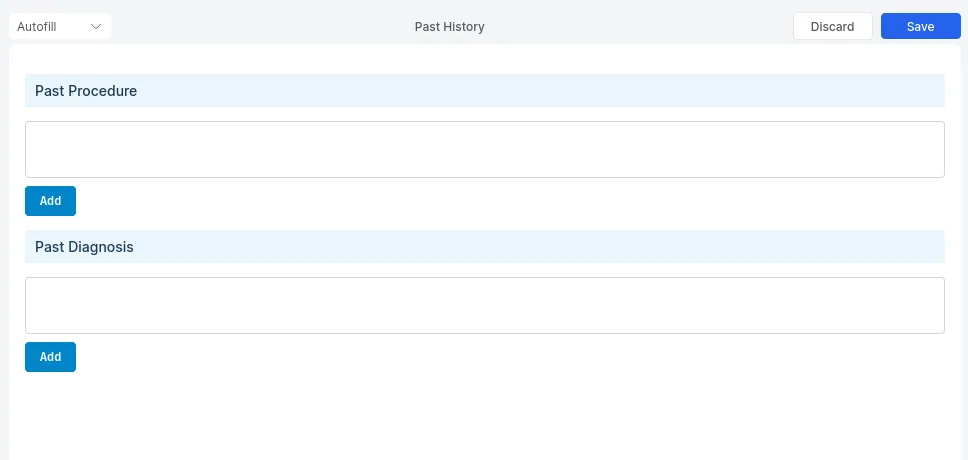Click the Autofill chevron arrow
Image resolution: width=968 pixels, height=460 pixels.
click(x=96, y=27)
